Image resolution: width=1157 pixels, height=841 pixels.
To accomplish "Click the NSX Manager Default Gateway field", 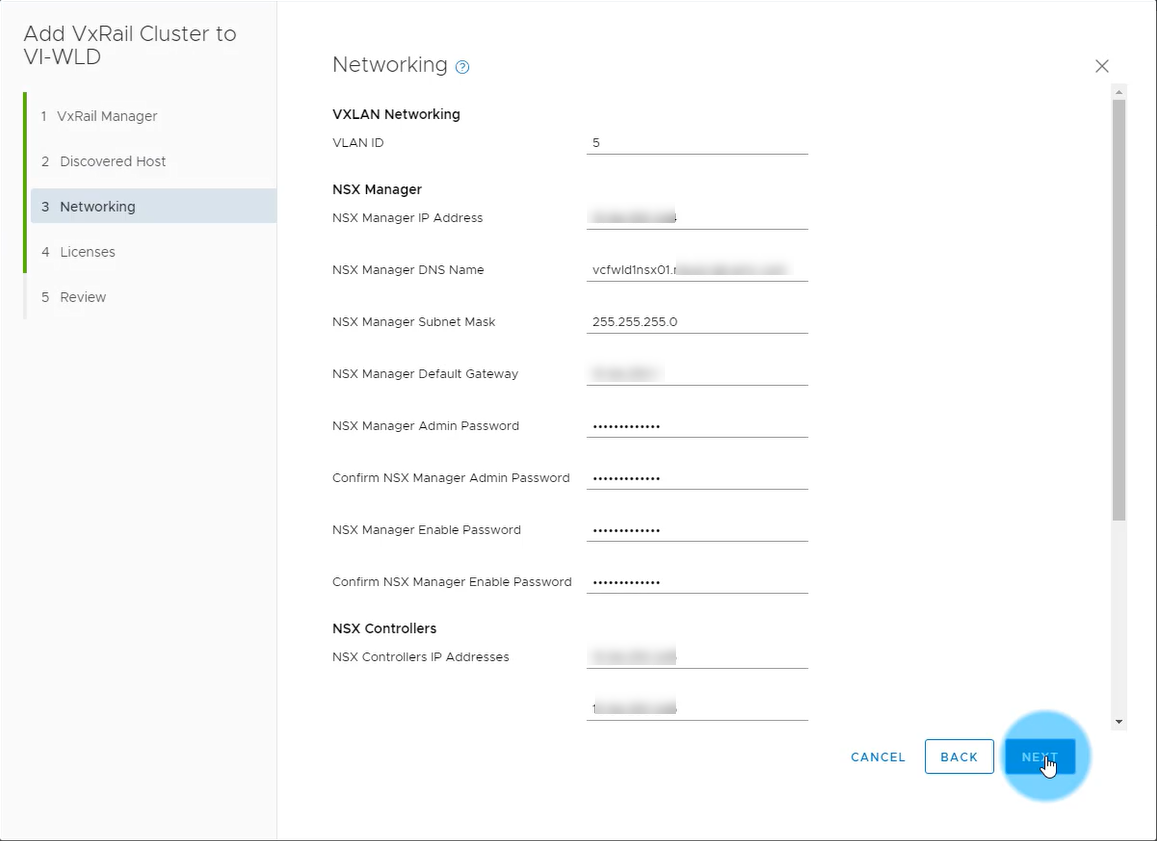I will [696, 374].
